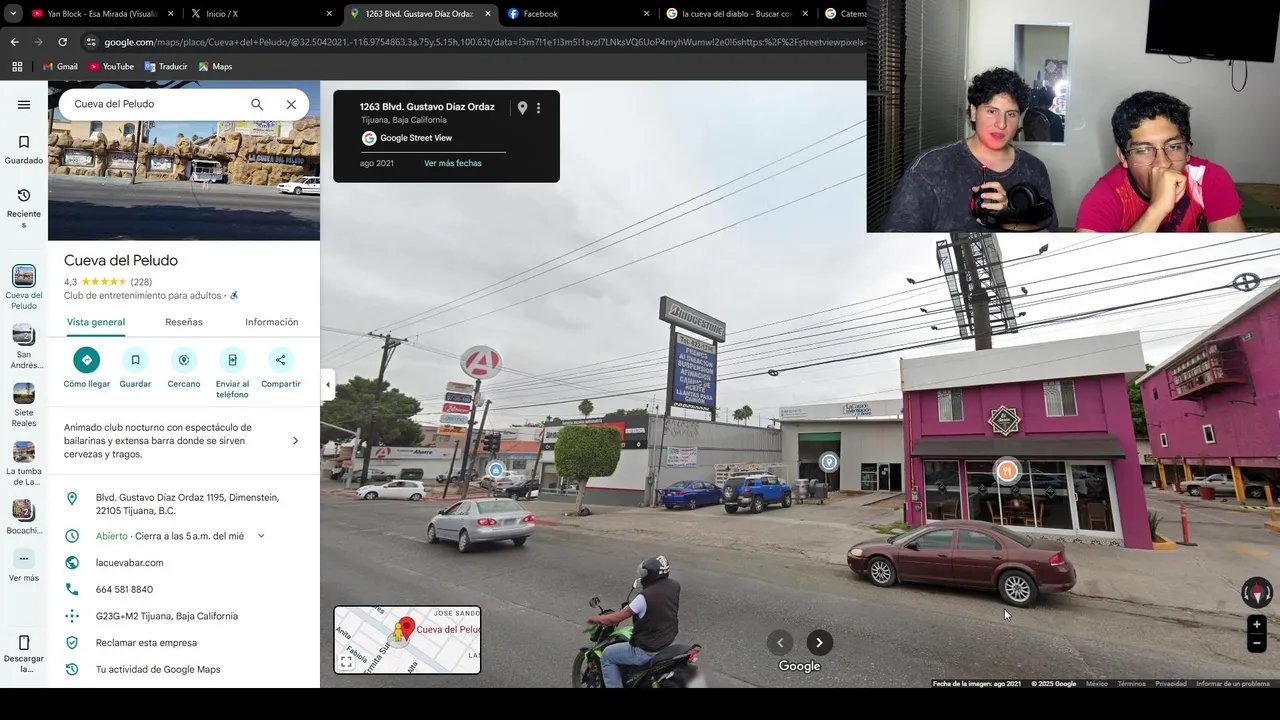Image resolution: width=1280 pixels, height=720 pixels.
Task: Click plus code G23G+M2 Tijuana
Action: point(167,616)
